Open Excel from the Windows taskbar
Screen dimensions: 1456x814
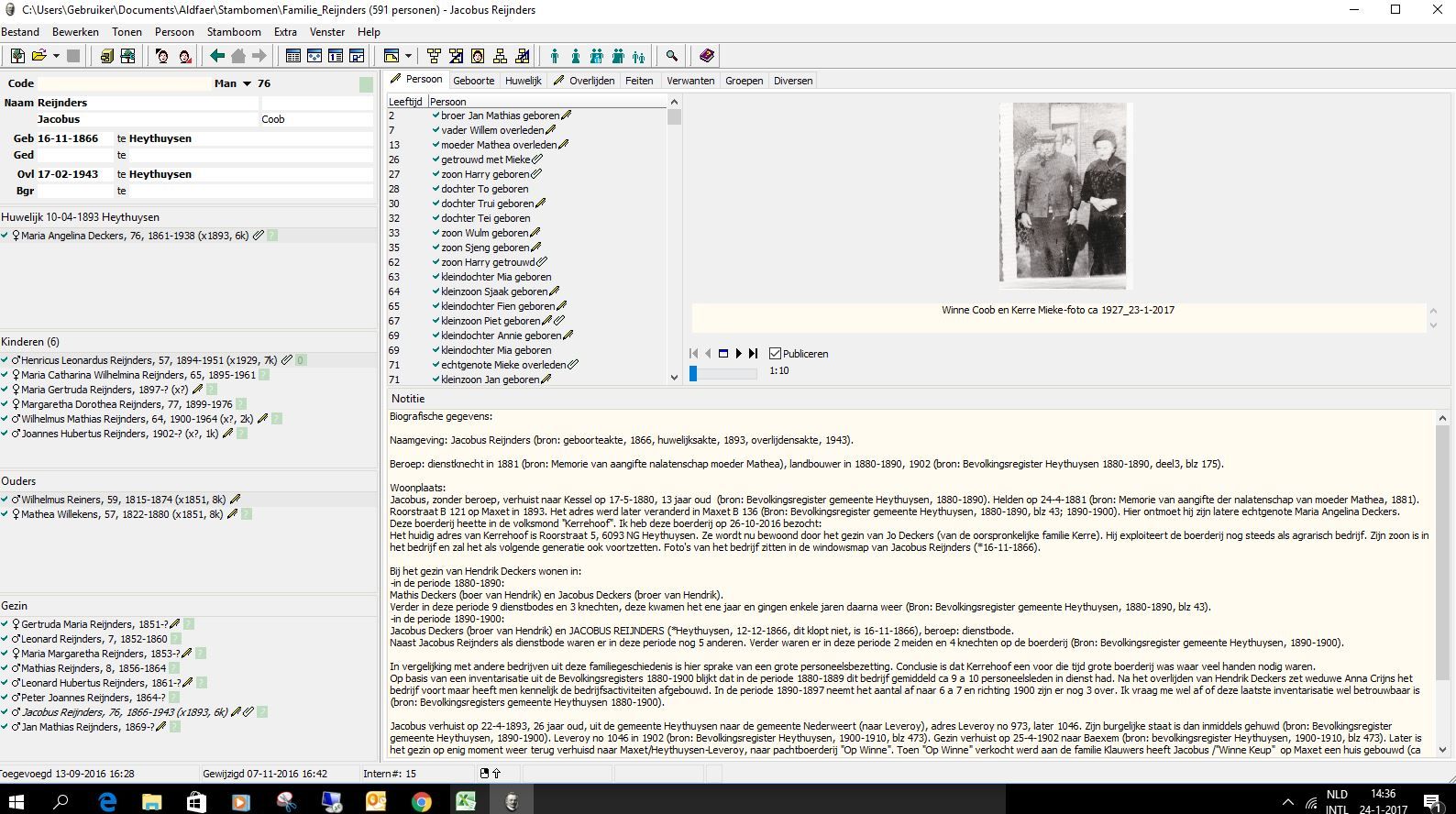click(x=466, y=802)
